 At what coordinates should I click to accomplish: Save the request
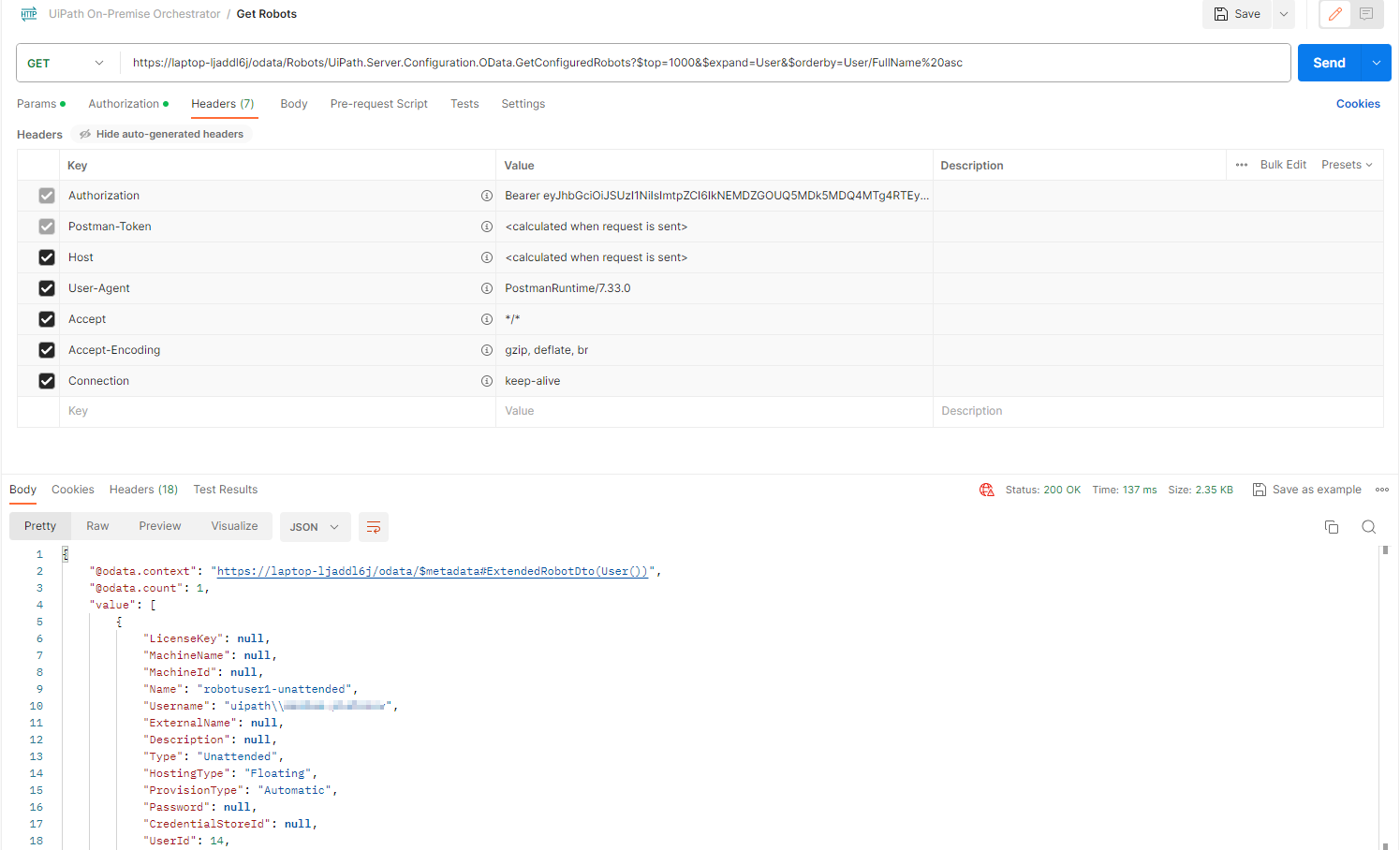[x=1237, y=14]
